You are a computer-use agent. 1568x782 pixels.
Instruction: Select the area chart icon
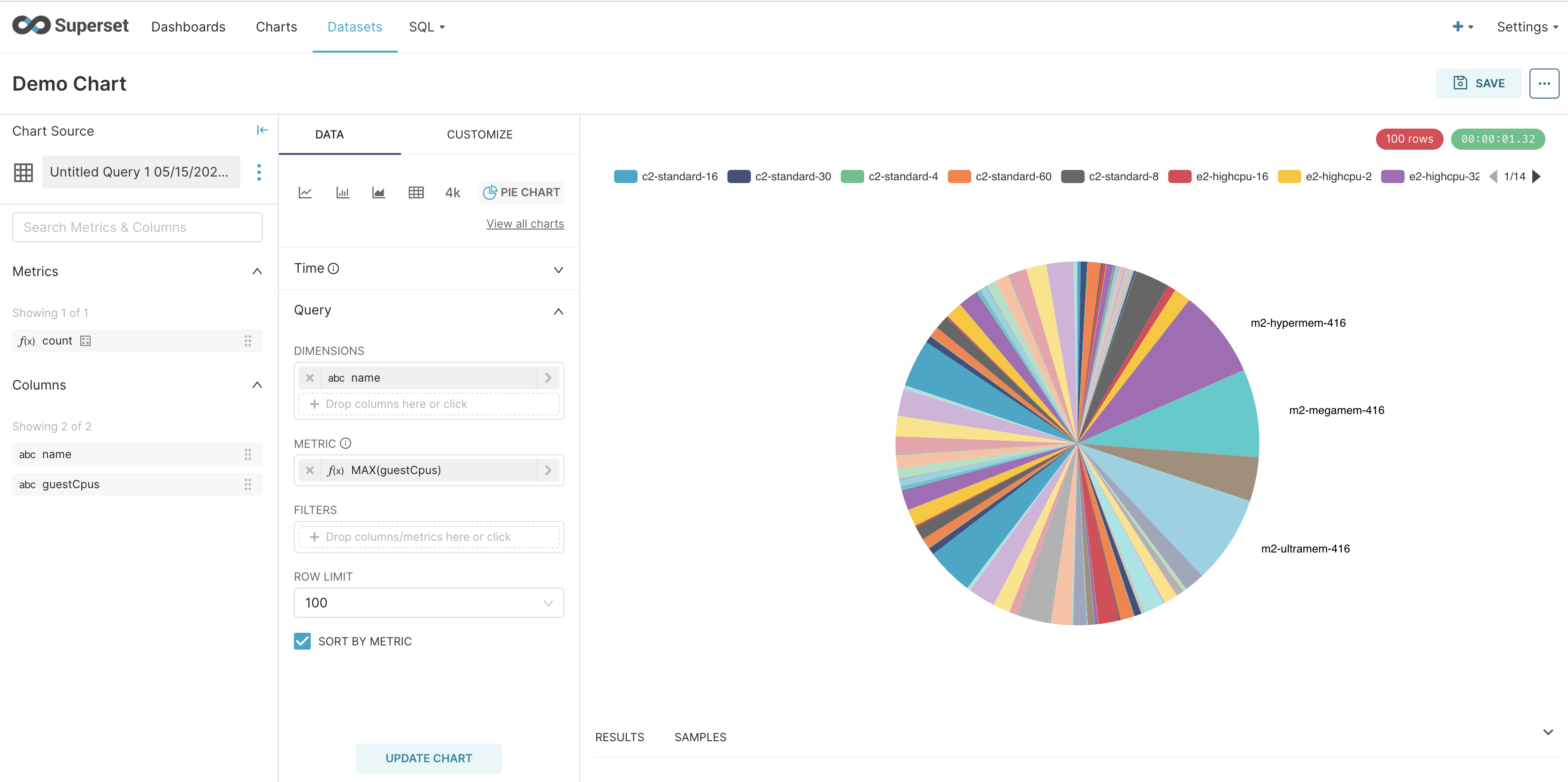click(378, 192)
